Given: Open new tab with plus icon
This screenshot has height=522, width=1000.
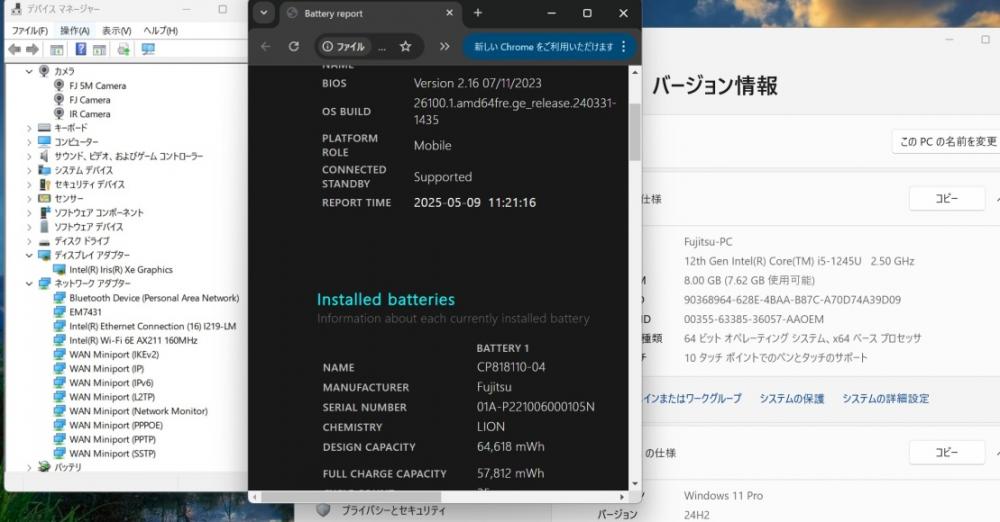Looking at the screenshot, I should click(478, 13).
